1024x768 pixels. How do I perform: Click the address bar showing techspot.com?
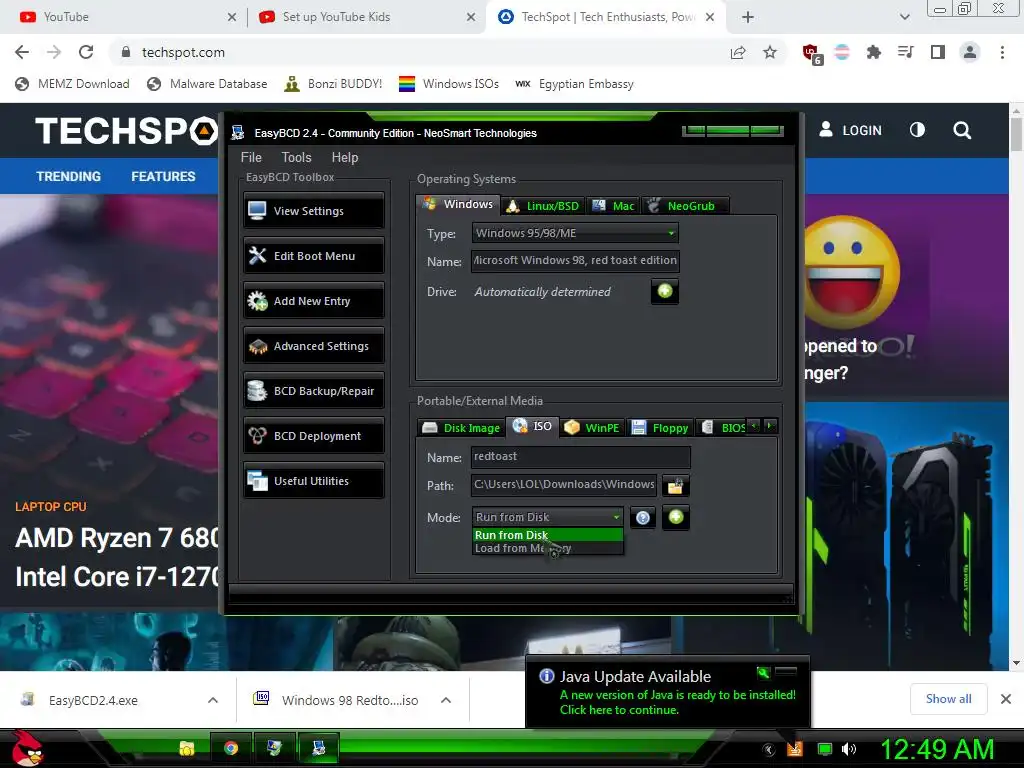[418, 52]
